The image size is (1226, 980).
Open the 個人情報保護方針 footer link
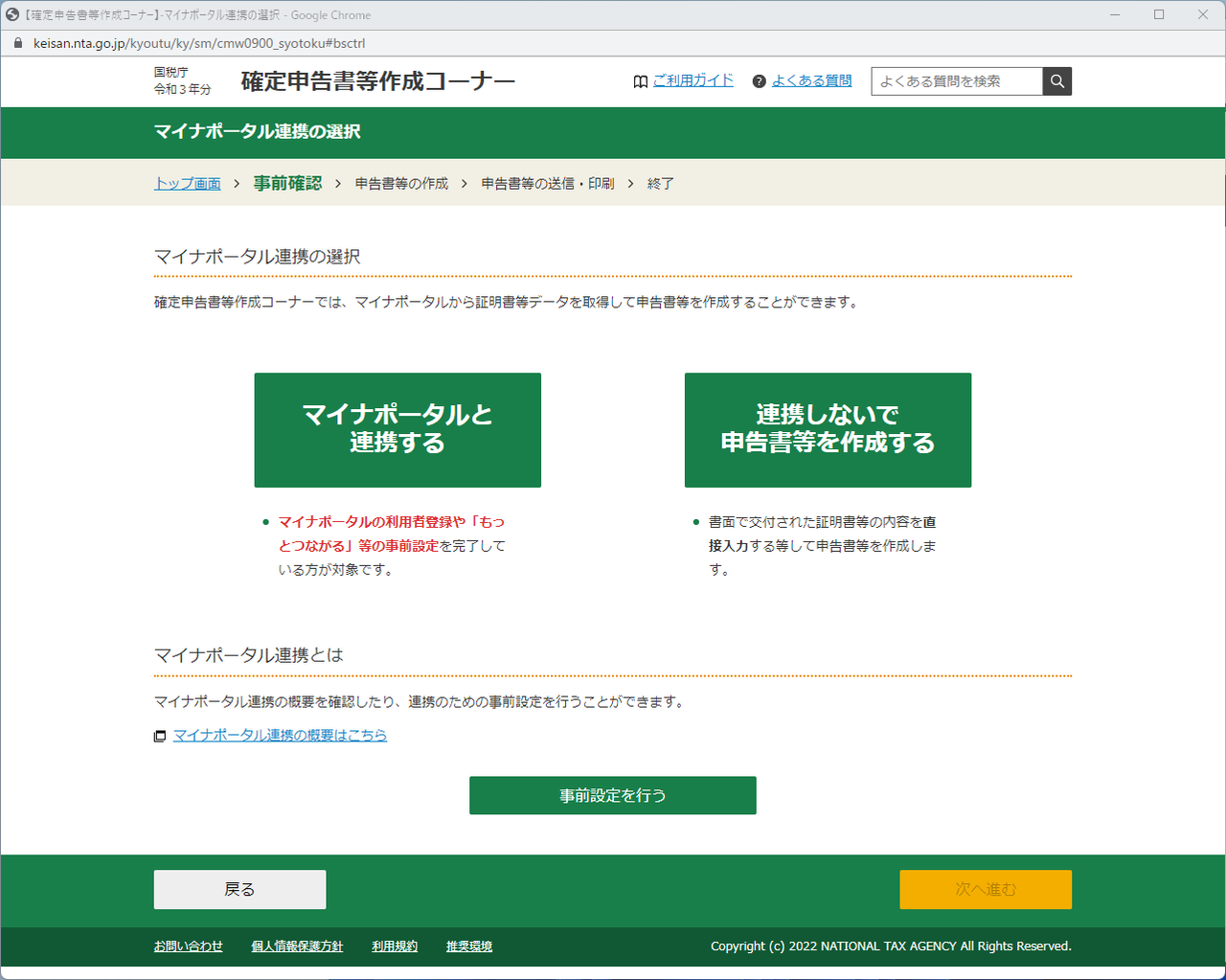297,946
